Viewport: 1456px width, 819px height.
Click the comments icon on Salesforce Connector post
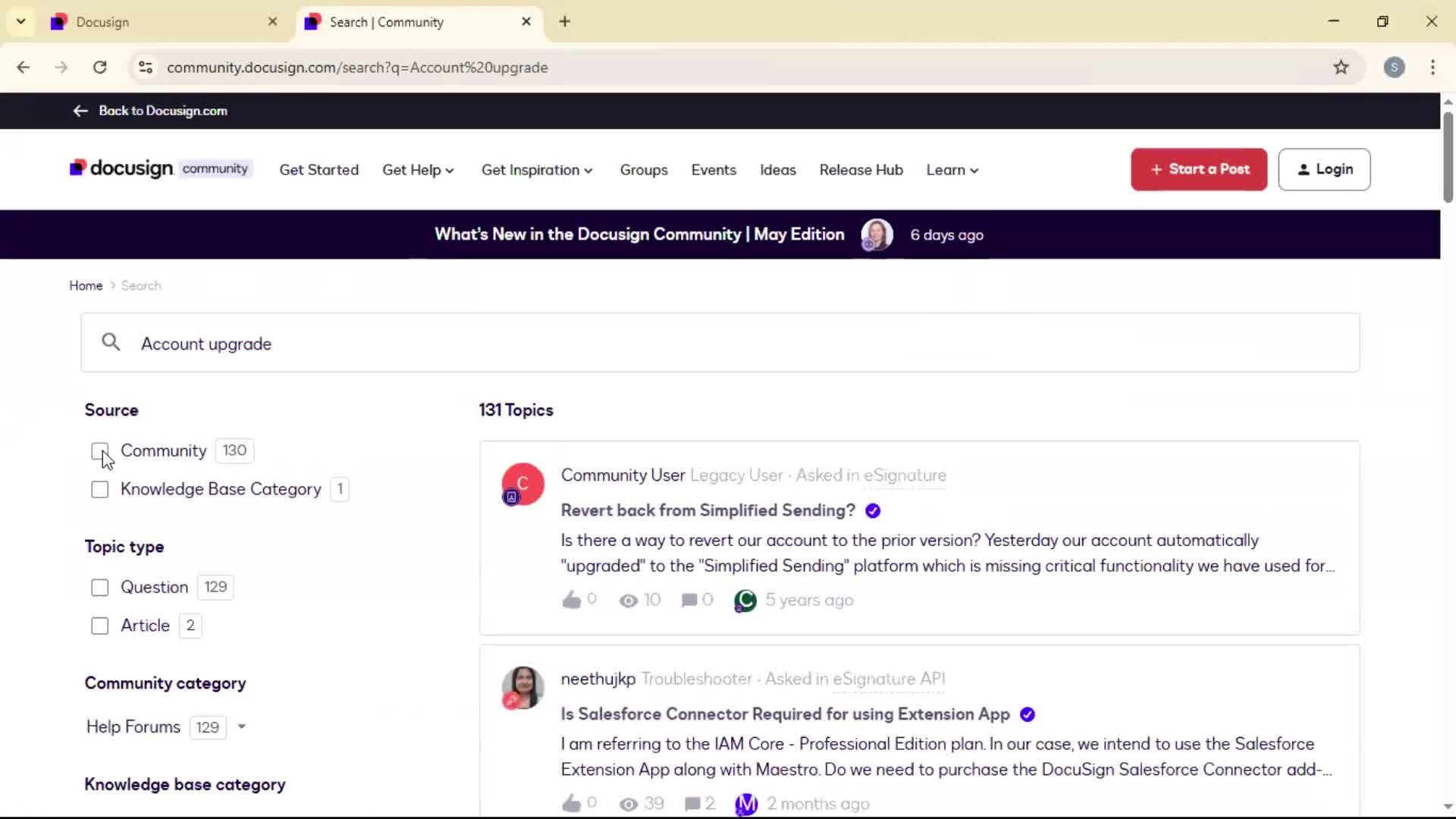(x=692, y=804)
